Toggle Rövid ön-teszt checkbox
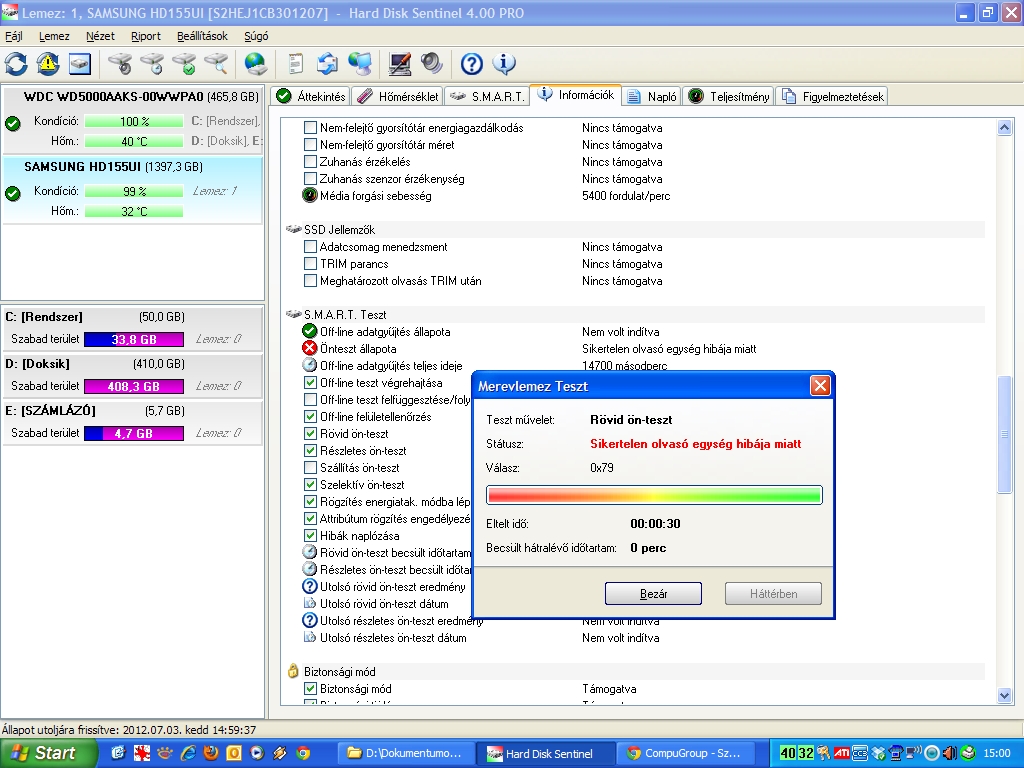 [x=310, y=434]
